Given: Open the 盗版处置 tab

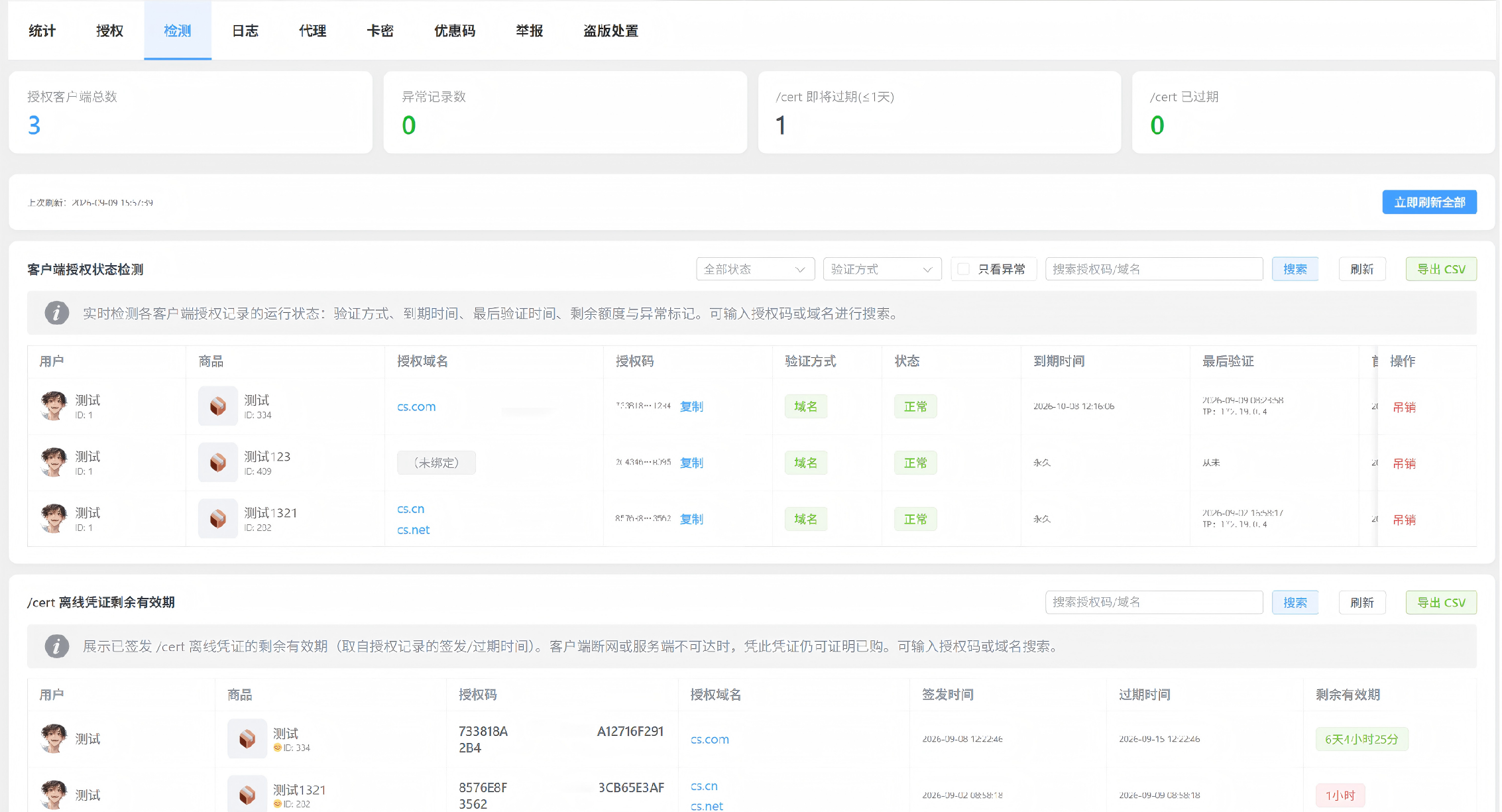Looking at the screenshot, I should coord(611,30).
